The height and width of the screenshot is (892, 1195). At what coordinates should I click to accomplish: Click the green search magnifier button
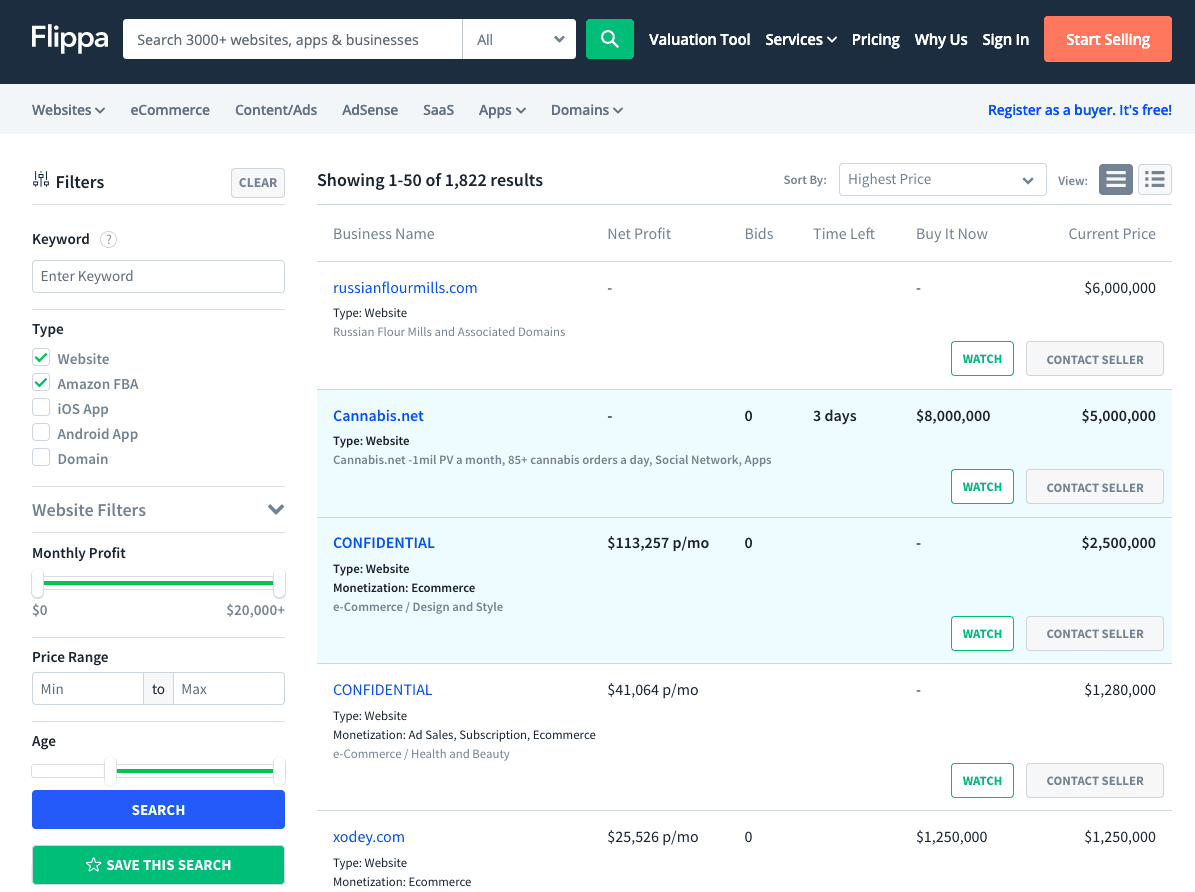click(610, 39)
